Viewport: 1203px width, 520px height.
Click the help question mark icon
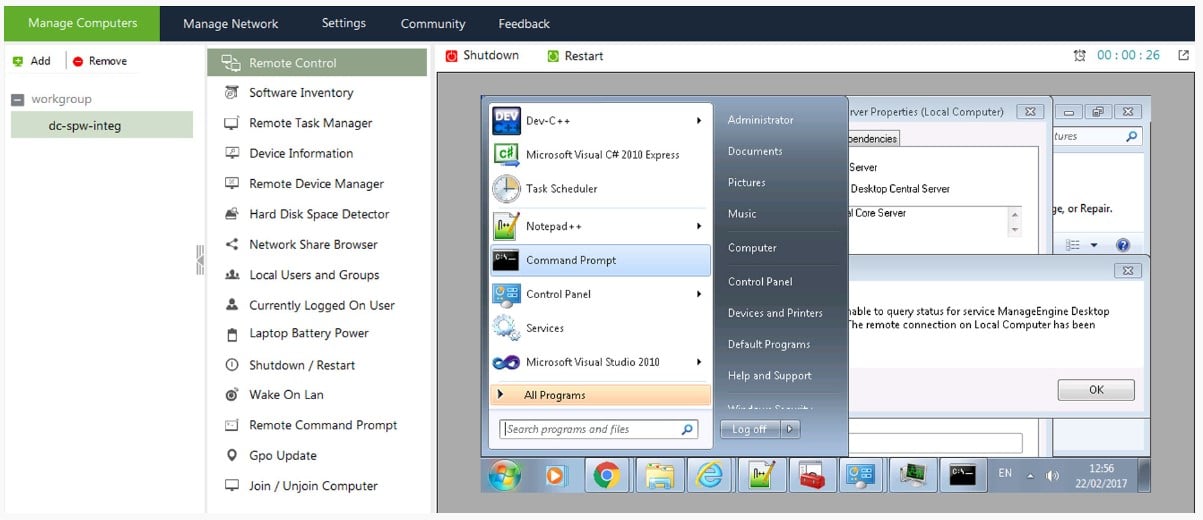coord(1122,245)
